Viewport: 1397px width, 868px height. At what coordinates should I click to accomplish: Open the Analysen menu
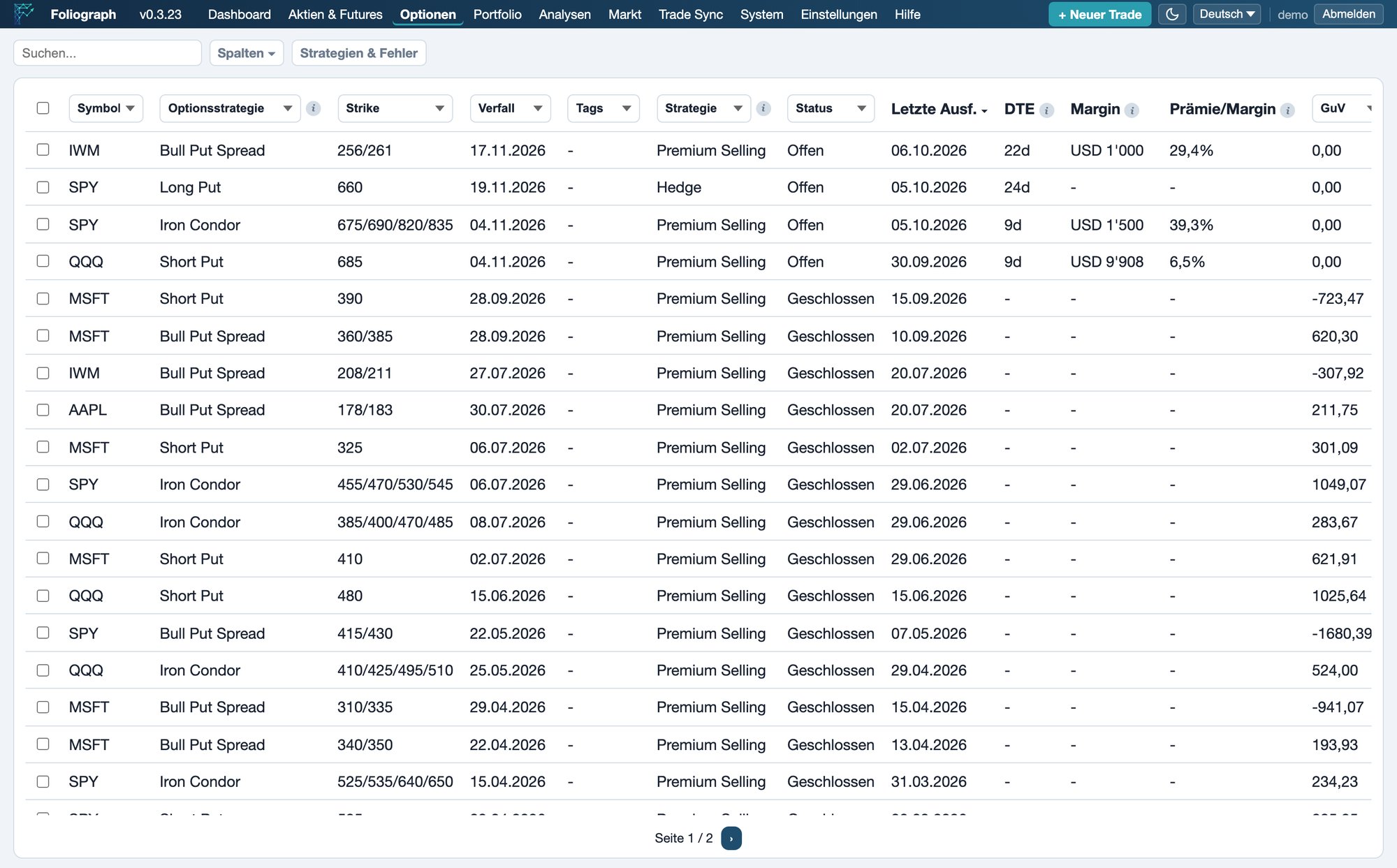click(x=564, y=14)
